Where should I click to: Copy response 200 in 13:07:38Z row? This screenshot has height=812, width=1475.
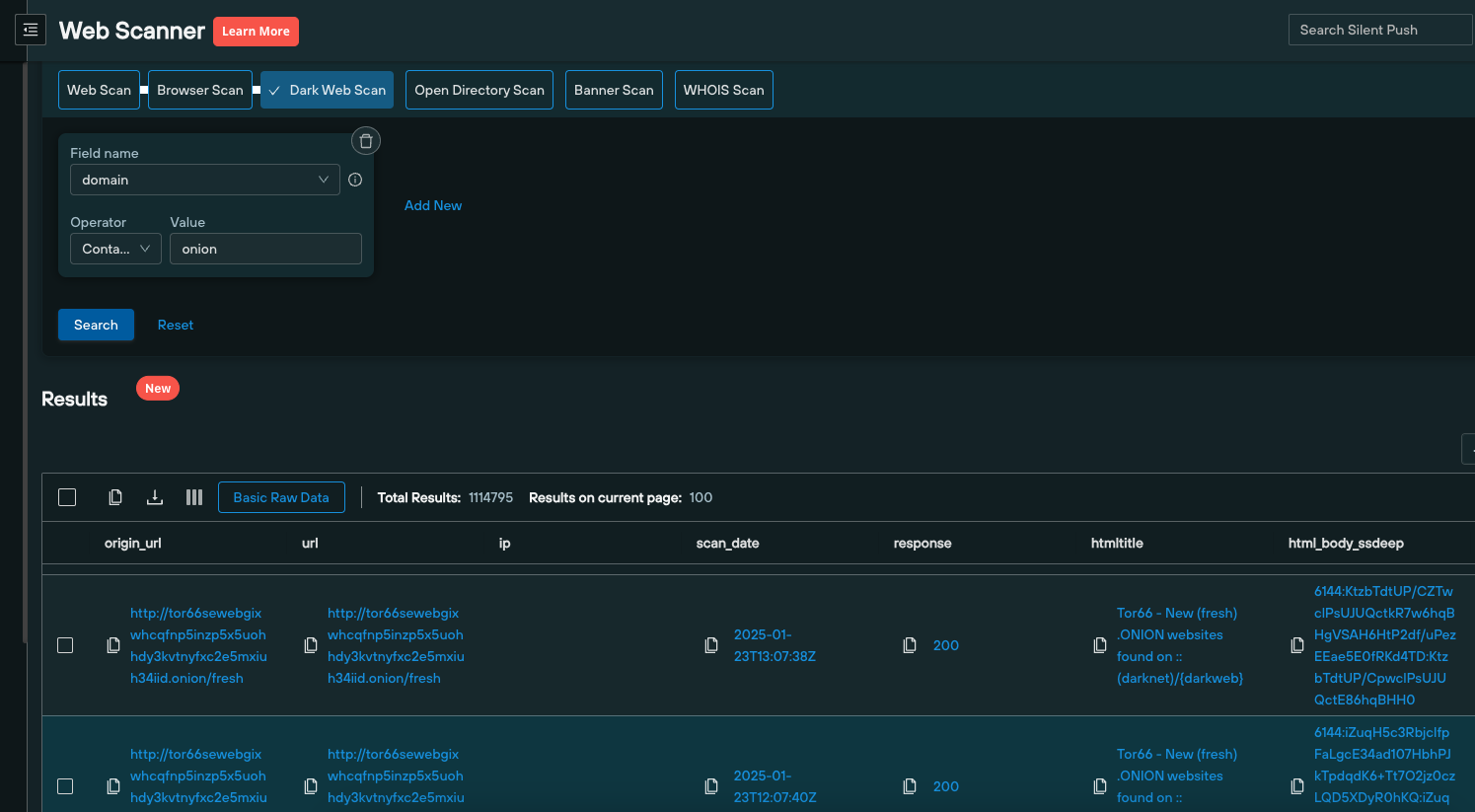pos(910,645)
